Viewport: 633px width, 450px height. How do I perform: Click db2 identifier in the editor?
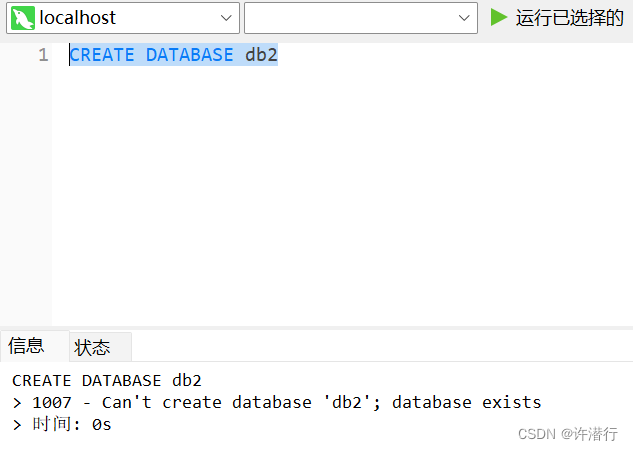[x=261, y=55]
